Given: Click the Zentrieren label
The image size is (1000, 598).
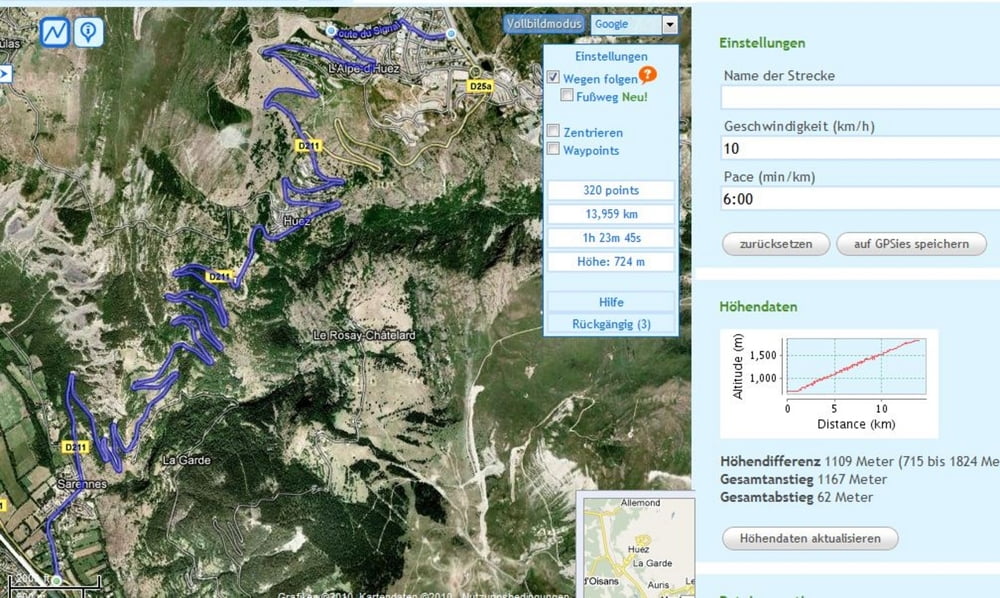Looking at the screenshot, I should [x=593, y=133].
